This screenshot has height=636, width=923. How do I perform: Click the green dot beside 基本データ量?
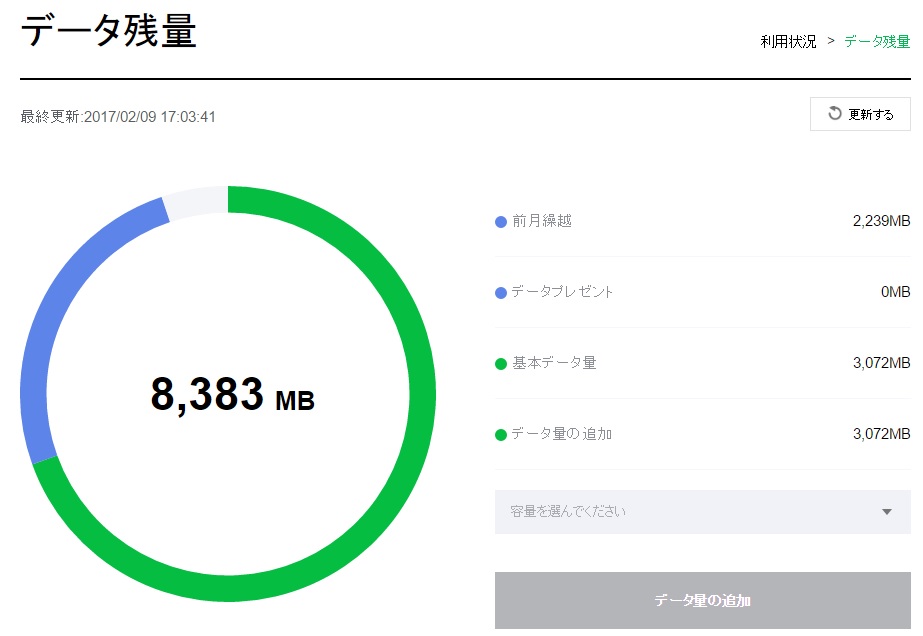point(501,364)
